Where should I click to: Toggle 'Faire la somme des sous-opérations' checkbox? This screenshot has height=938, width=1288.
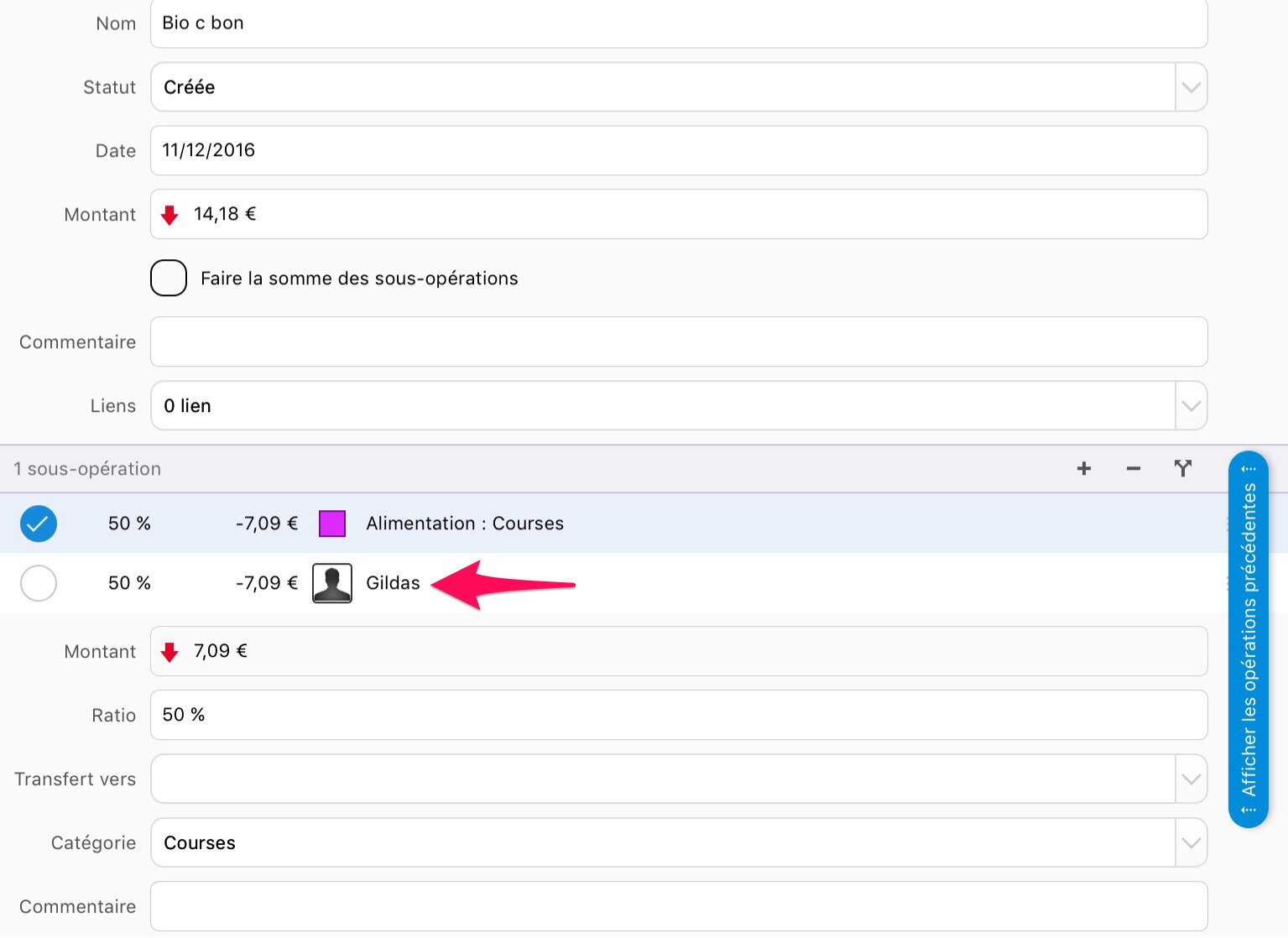169,279
